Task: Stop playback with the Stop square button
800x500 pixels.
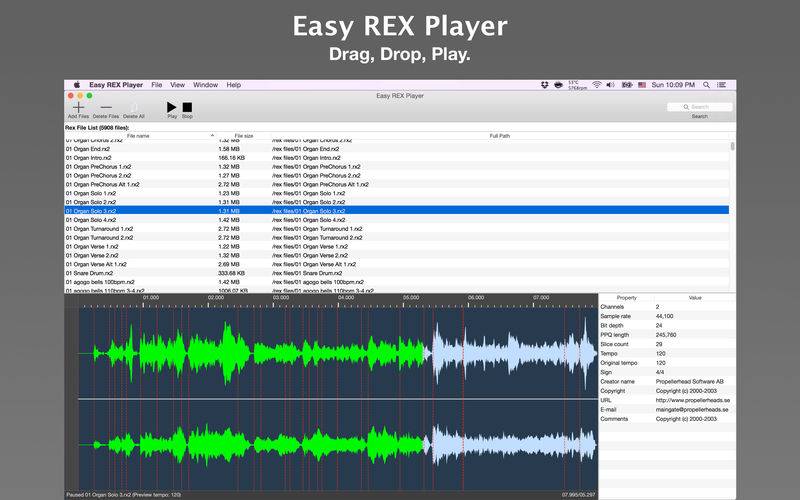Action: coord(187,107)
